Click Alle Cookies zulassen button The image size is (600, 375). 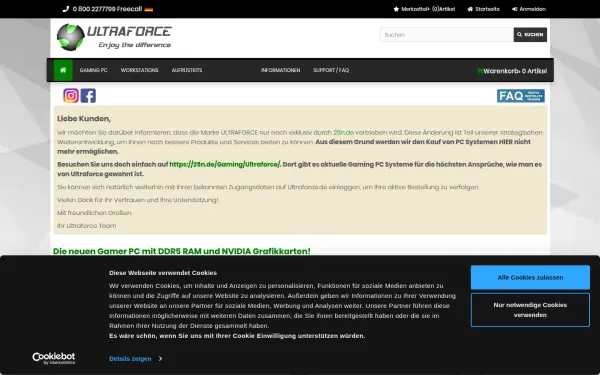[530, 277]
